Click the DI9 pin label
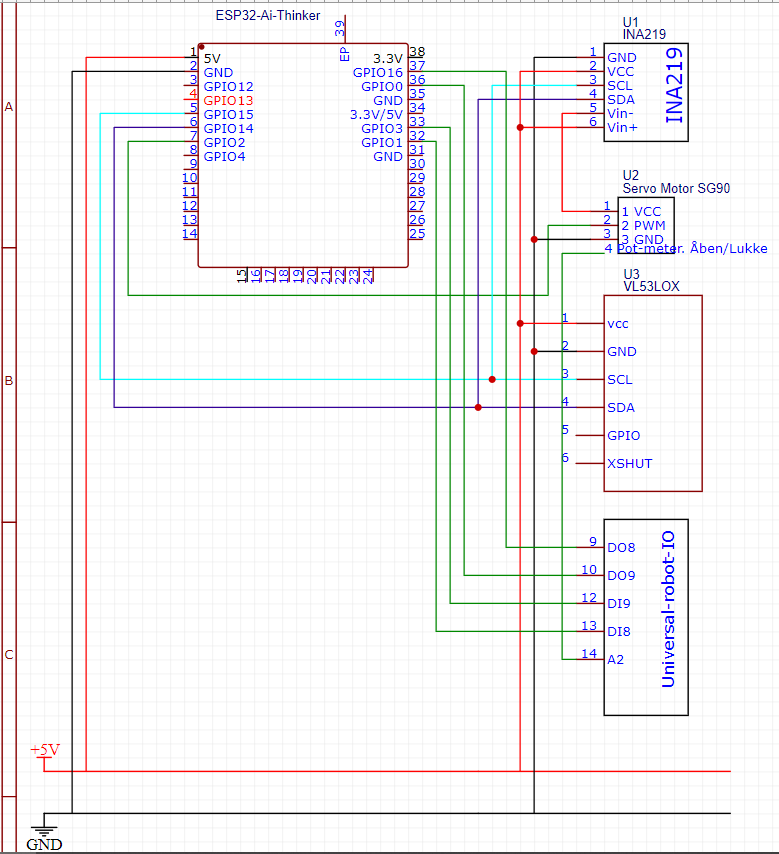 (619, 604)
